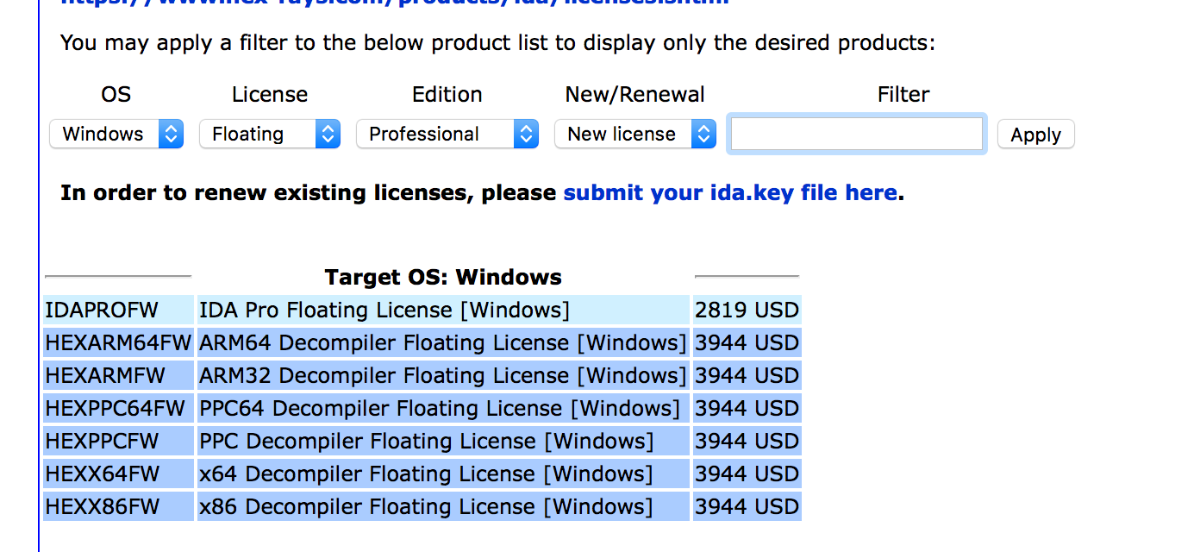Click the Apply button
The width and height of the screenshot is (1200, 552).
[x=1035, y=135]
